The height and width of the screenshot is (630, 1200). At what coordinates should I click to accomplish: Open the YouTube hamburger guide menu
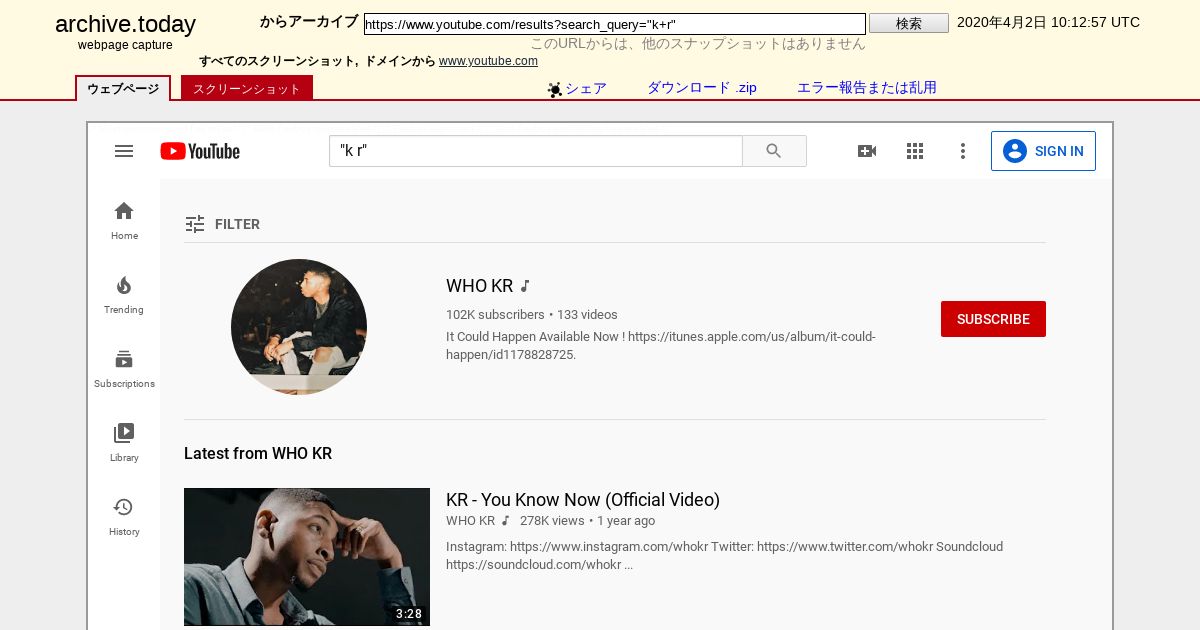[124, 151]
